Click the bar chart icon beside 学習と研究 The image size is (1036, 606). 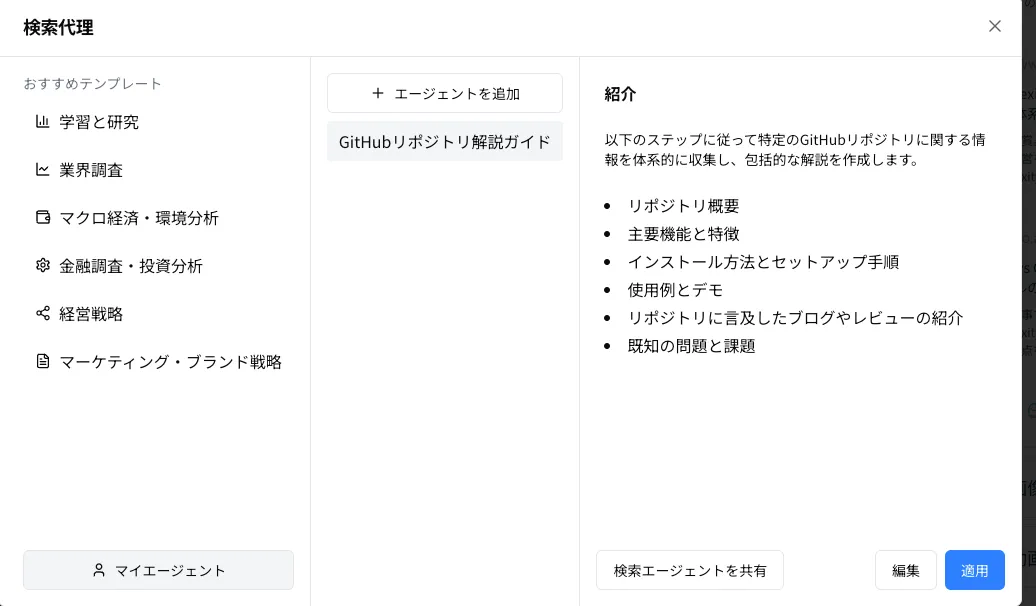42,122
